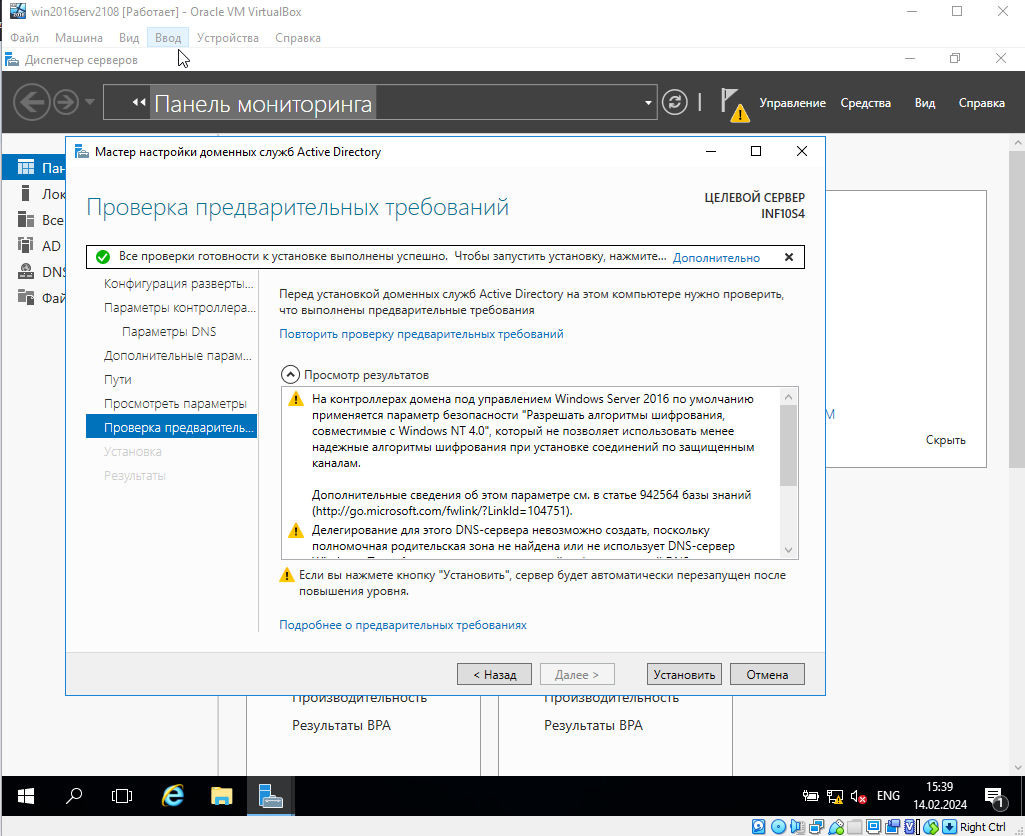Screen dimensions: 1025x836
Task: Click the ENG input language indicator
Action: (888, 795)
